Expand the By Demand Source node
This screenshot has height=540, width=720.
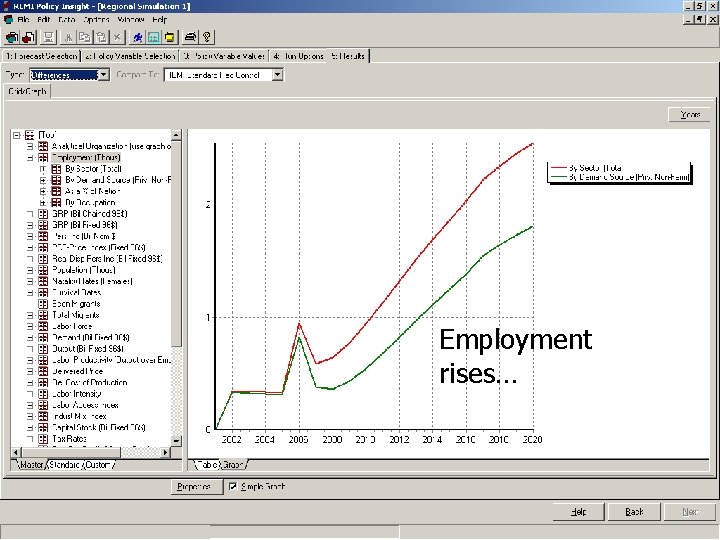click(x=43, y=180)
